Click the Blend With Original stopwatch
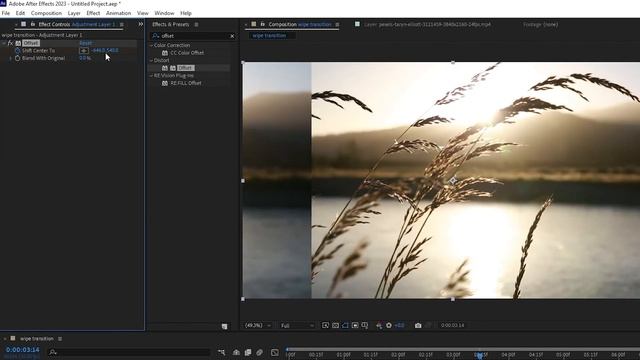This screenshot has height=360, width=640. click(17, 58)
